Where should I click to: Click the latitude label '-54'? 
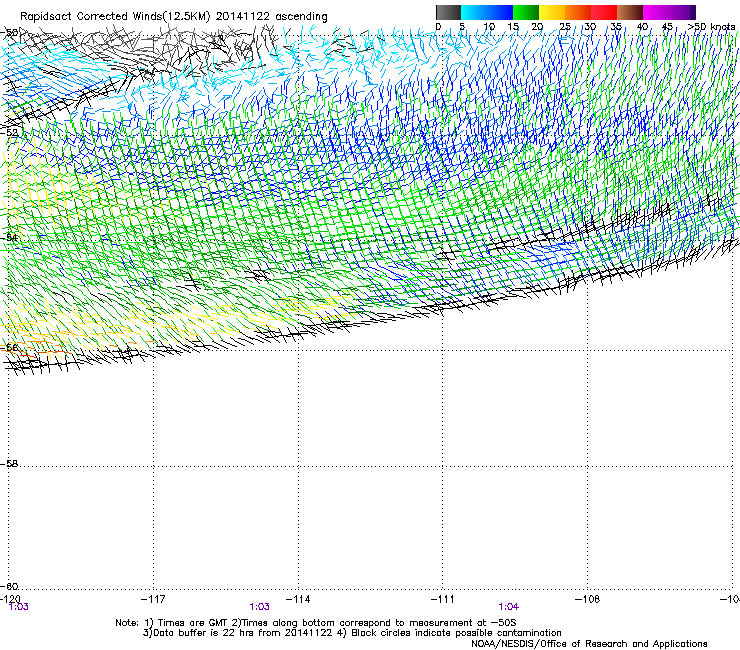(9, 237)
